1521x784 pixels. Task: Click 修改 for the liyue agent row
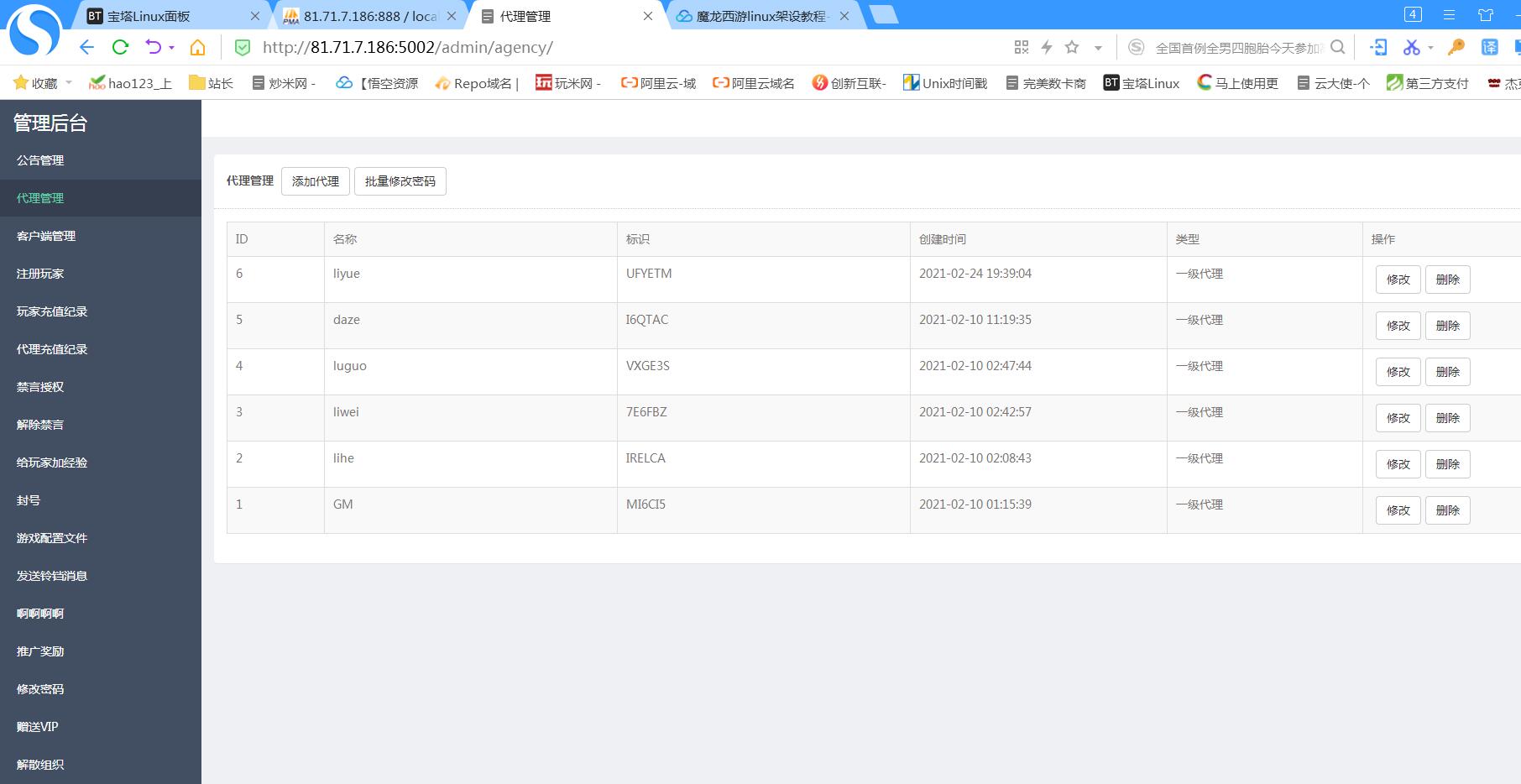pos(1398,280)
